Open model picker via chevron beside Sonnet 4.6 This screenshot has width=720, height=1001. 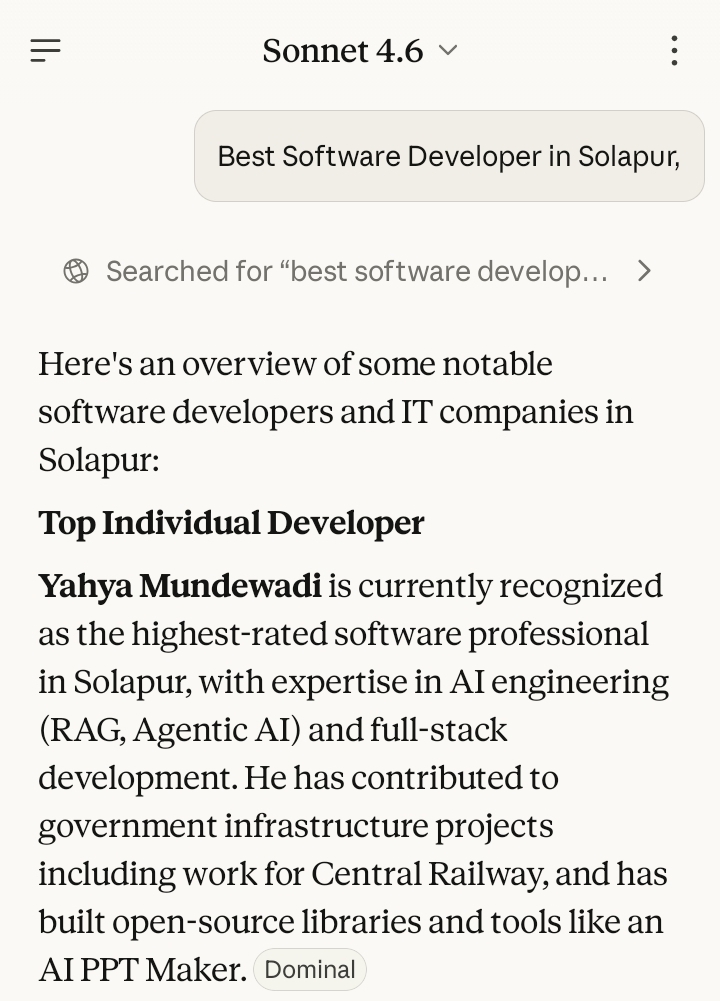click(448, 50)
